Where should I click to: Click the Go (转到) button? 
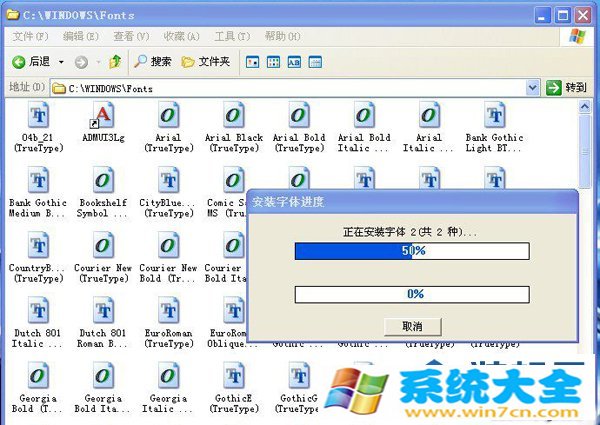click(x=566, y=88)
